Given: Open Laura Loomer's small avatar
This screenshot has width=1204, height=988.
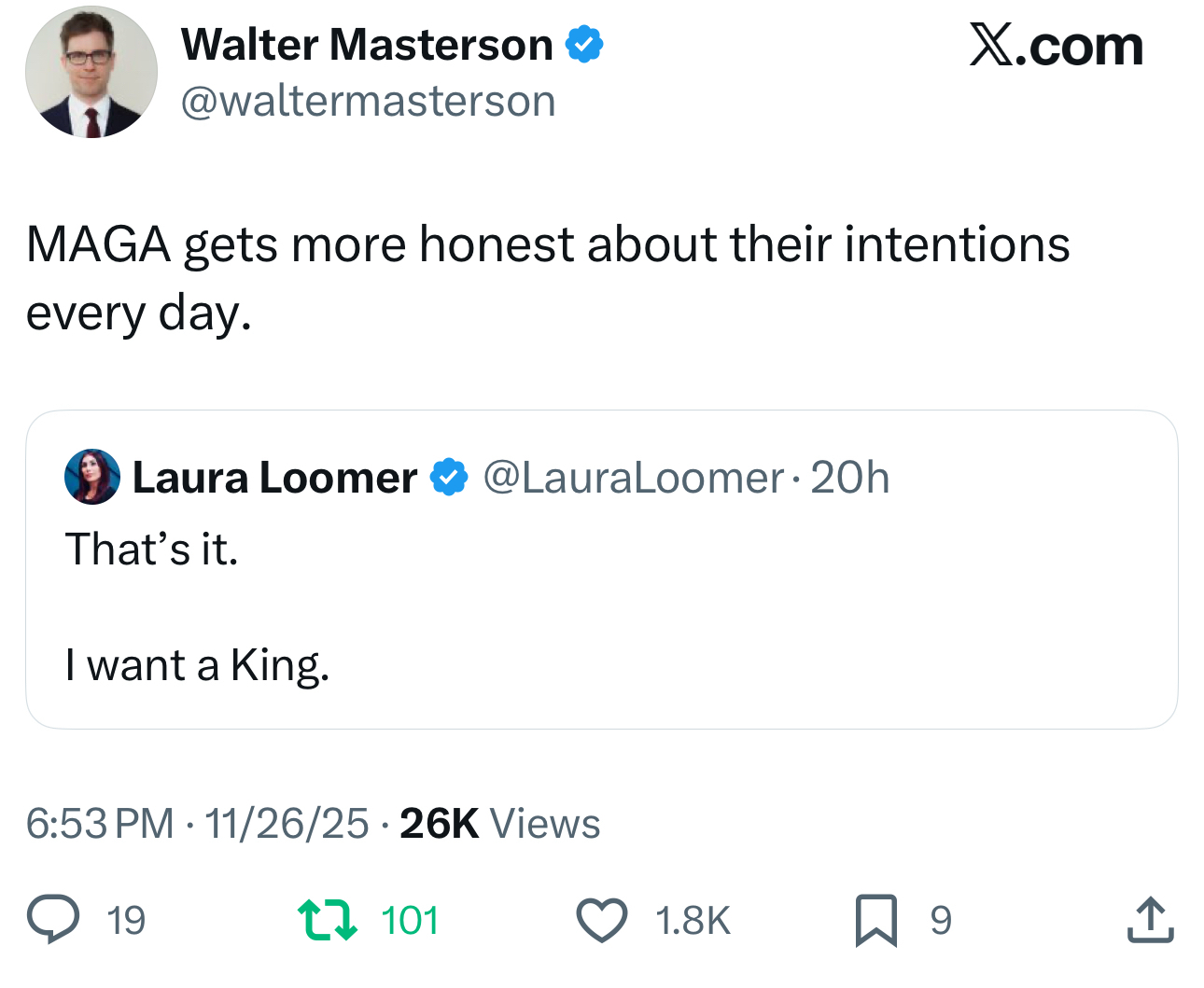Looking at the screenshot, I should [92, 477].
